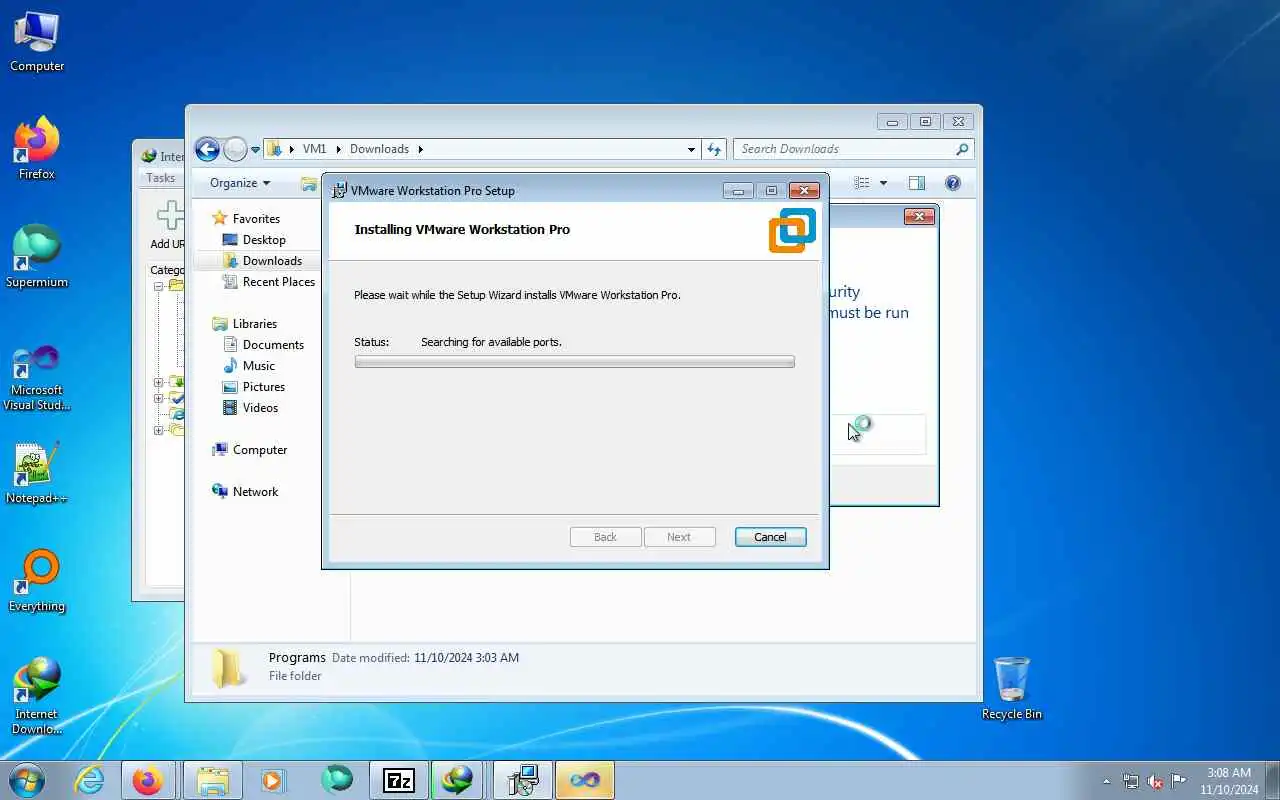Switch to Firefox on the taskbar

148,780
